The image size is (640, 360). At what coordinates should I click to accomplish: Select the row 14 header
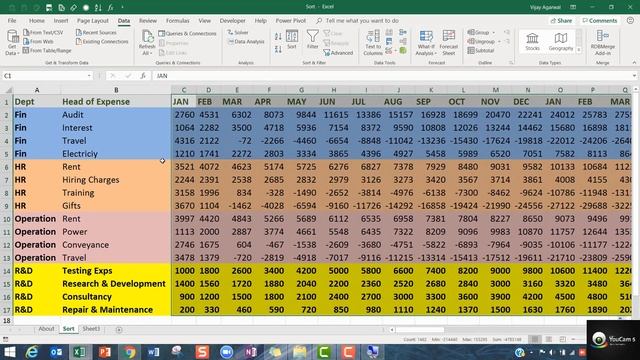(7, 271)
